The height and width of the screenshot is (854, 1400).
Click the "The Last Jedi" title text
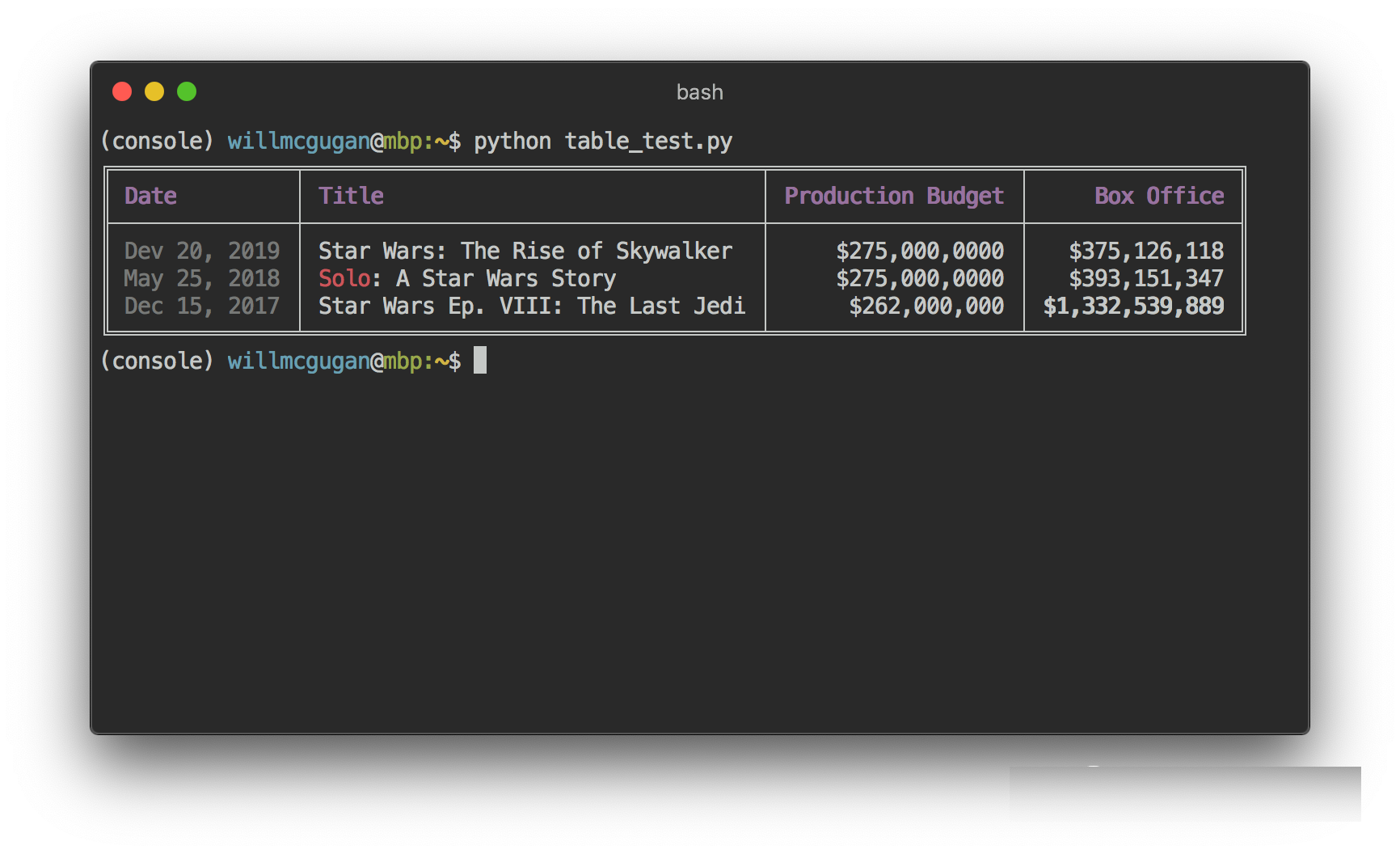(661, 306)
